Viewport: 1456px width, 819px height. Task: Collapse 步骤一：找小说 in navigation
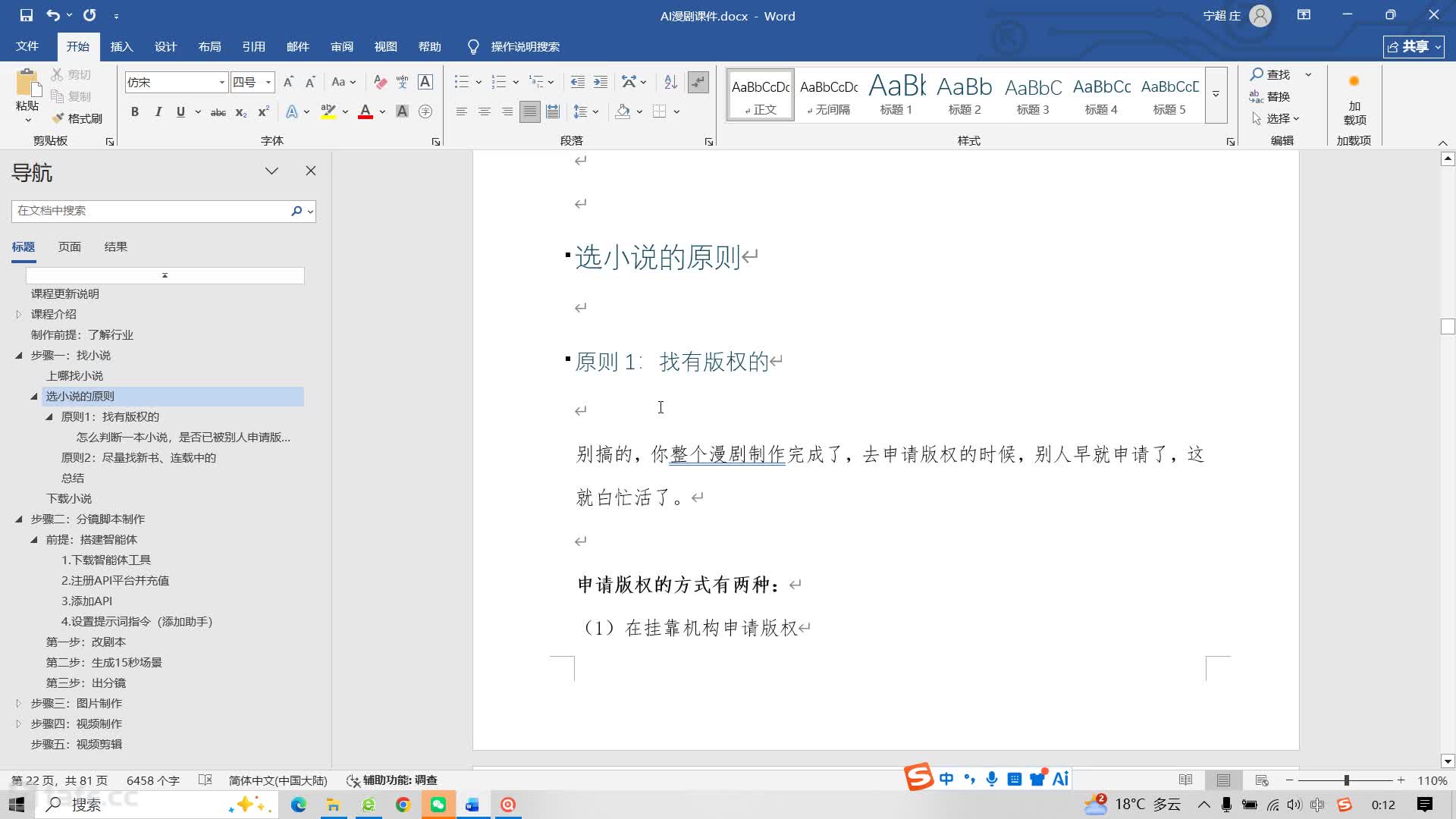coord(19,356)
